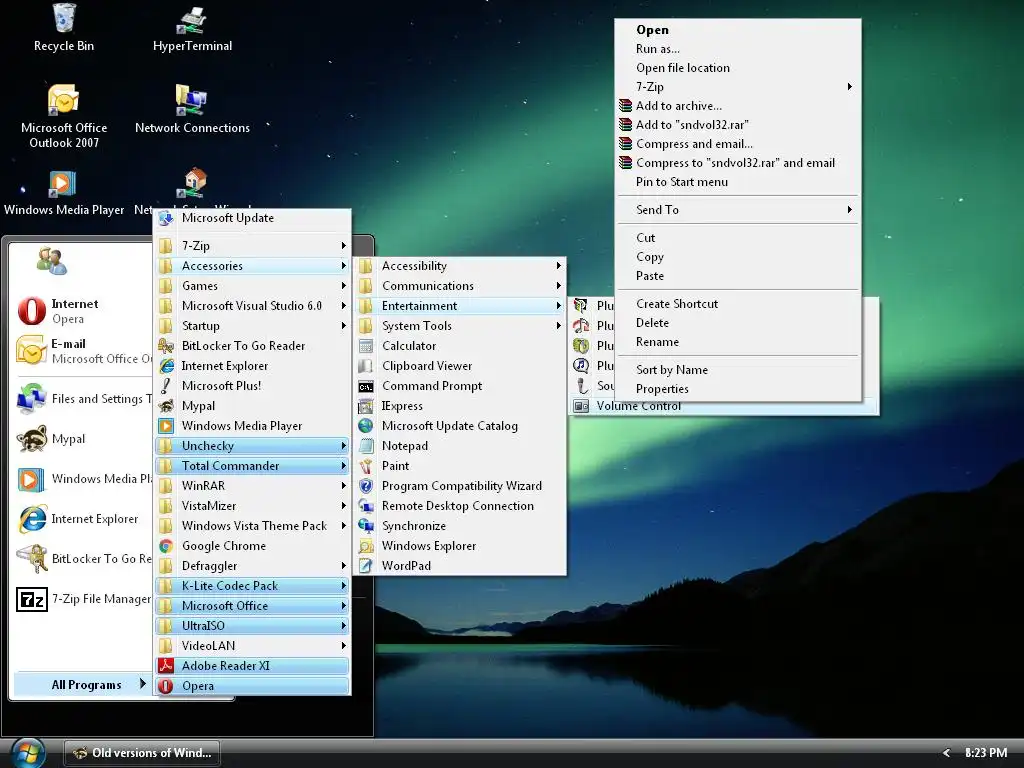Click the IExpress entry in Accessories
This screenshot has height=768, width=1024.
(460, 406)
